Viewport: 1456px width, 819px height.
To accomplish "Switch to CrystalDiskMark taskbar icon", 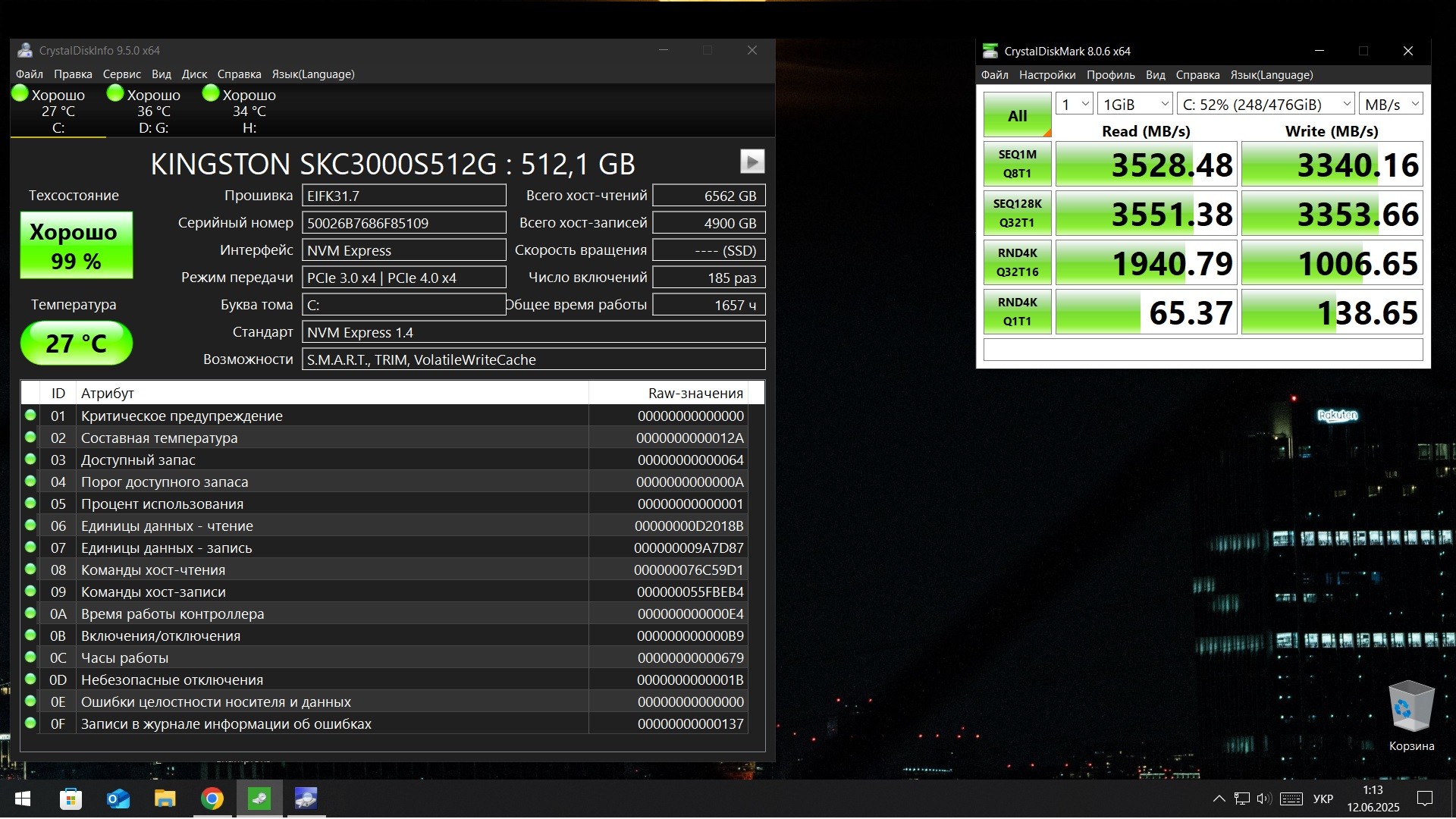I will coord(259,799).
